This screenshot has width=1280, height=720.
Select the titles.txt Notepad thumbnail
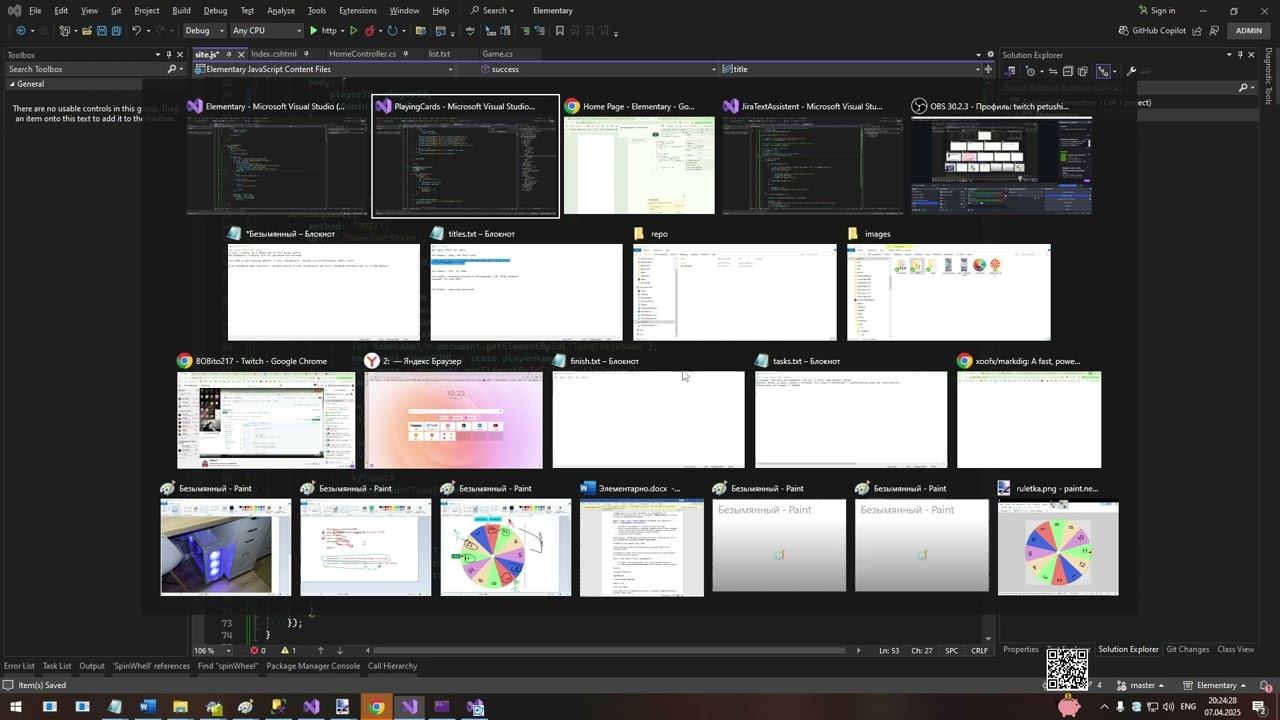coord(526,284)
